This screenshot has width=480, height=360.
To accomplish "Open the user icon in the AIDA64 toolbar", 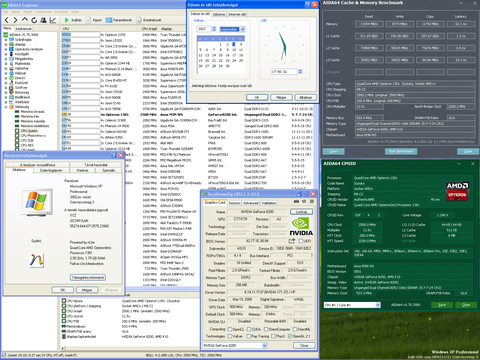I will point(43,20).
